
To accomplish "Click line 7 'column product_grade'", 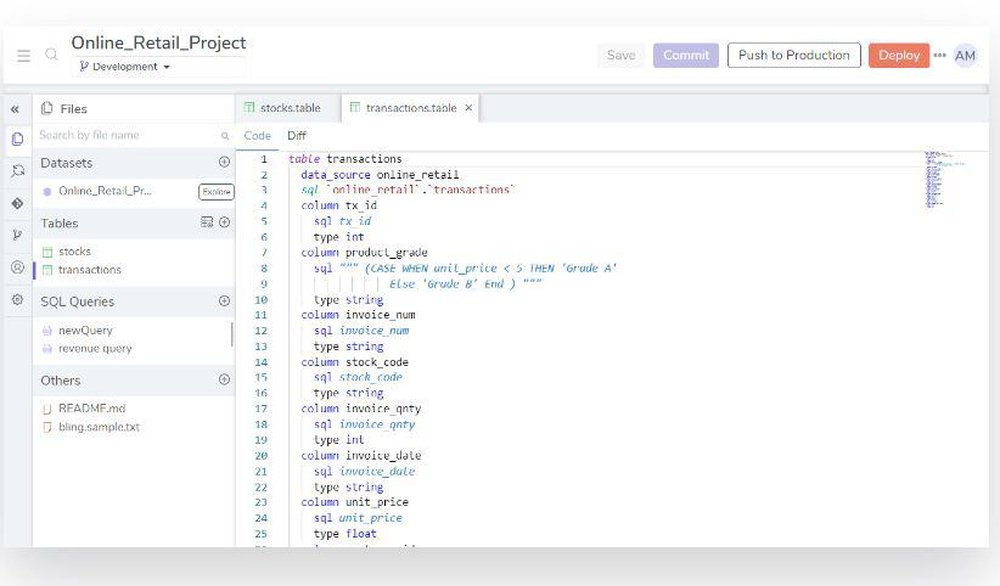I will [x=364, y=253].
